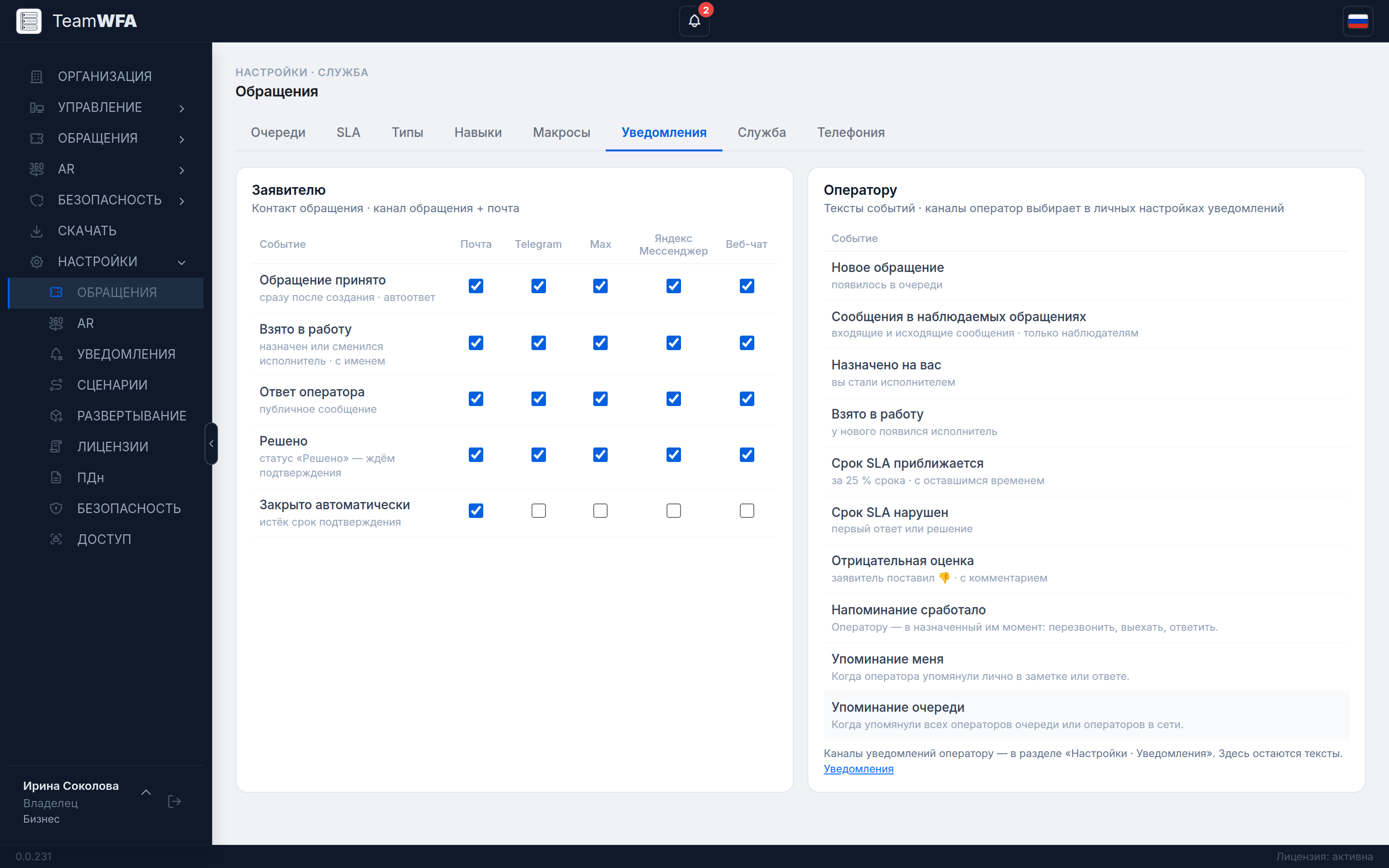Open the Сценарии icon in sidebar
The image size is (1389, 868).
point(56,385)
